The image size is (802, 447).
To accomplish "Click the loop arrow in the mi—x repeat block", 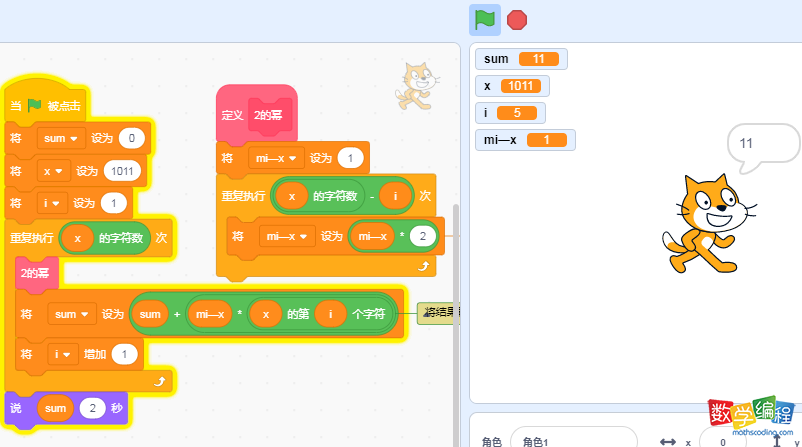I will (x=423, y=267).
